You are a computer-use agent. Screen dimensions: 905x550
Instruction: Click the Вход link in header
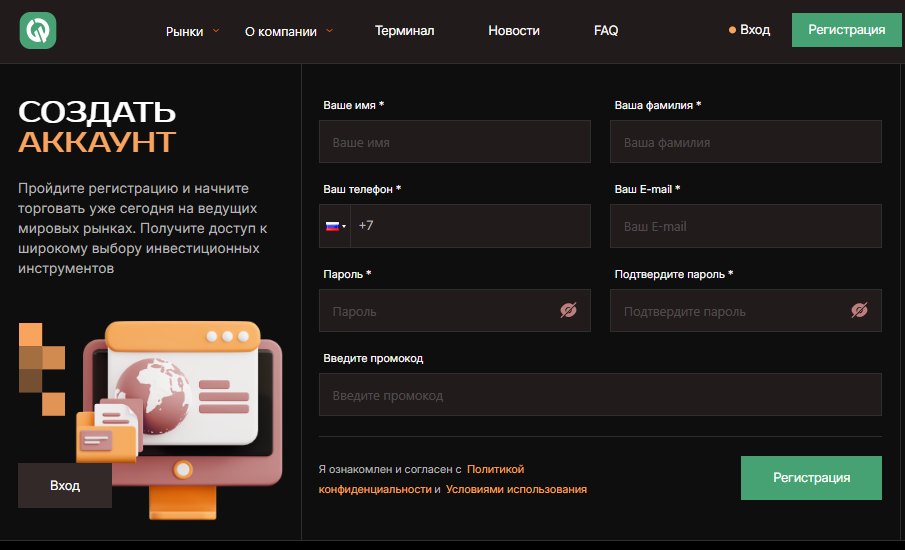(x=754, y=30)
